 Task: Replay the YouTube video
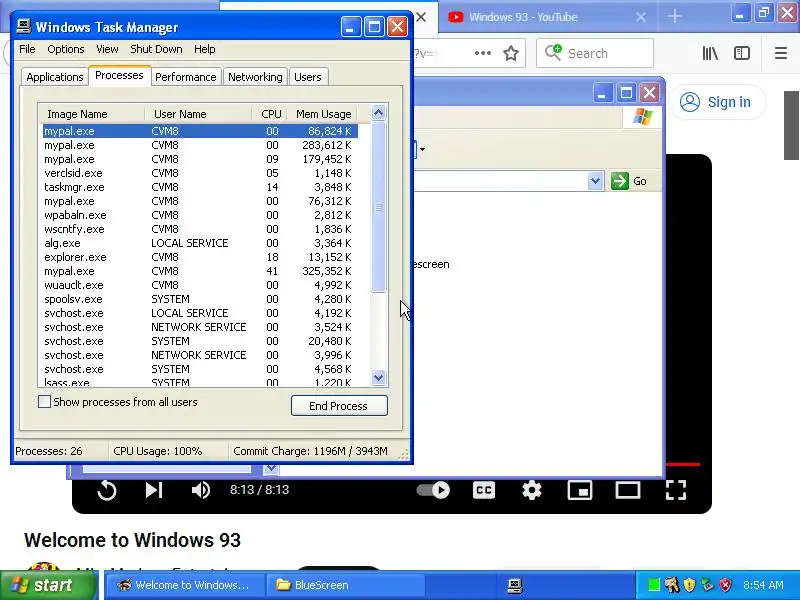pyautogui.click(x=107, y=490)
